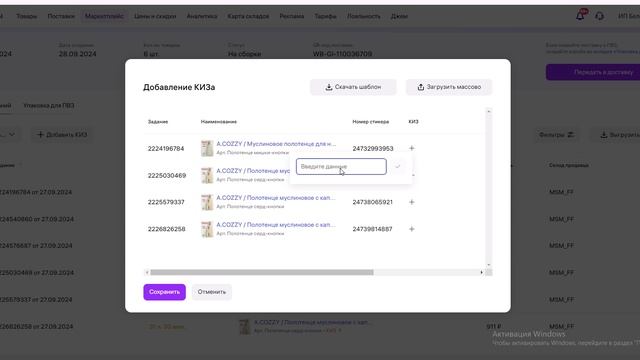Image resolution: width=640 pixels, height=360 pixels.
Task: Select task number 2225030469
Action: (167, 176)
